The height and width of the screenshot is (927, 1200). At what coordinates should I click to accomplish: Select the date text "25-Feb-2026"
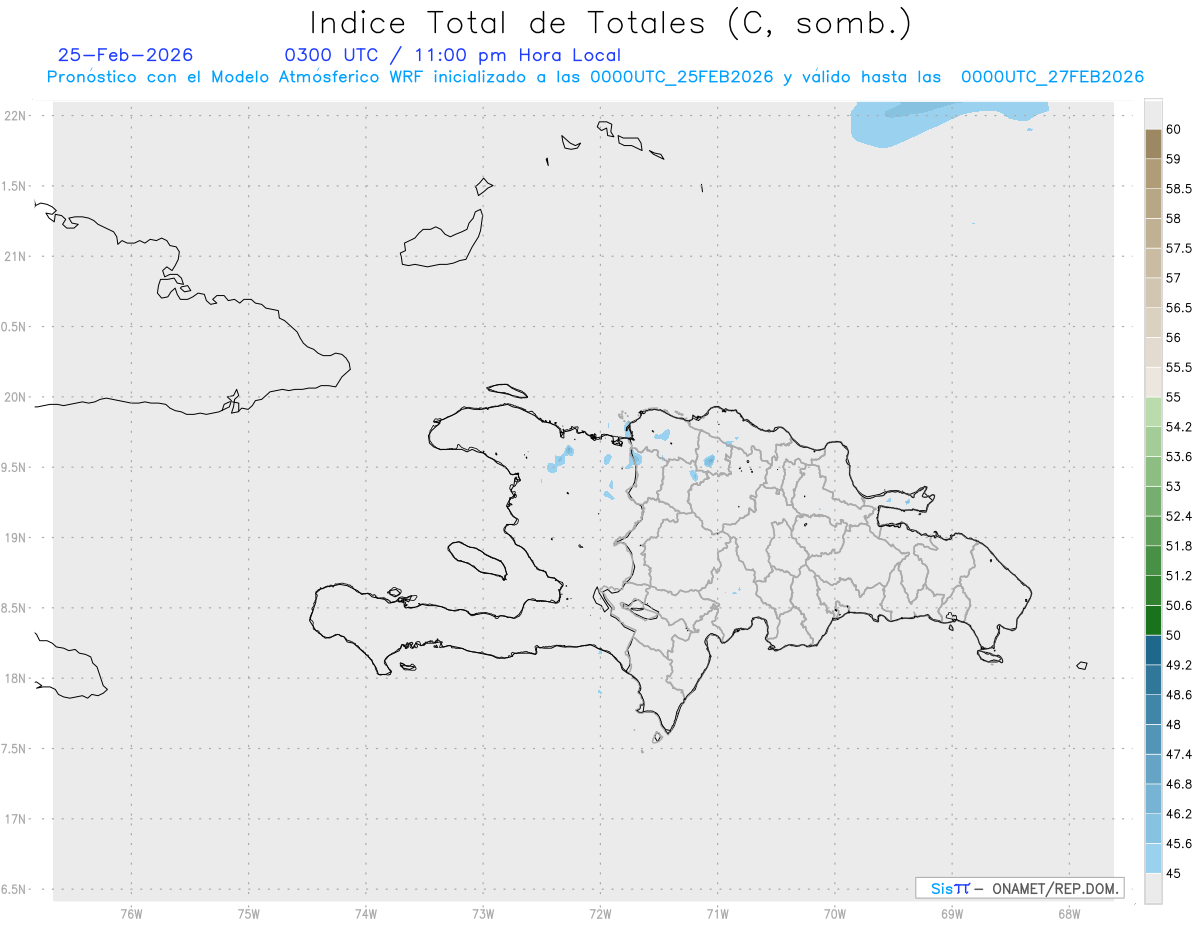point(126,55)
